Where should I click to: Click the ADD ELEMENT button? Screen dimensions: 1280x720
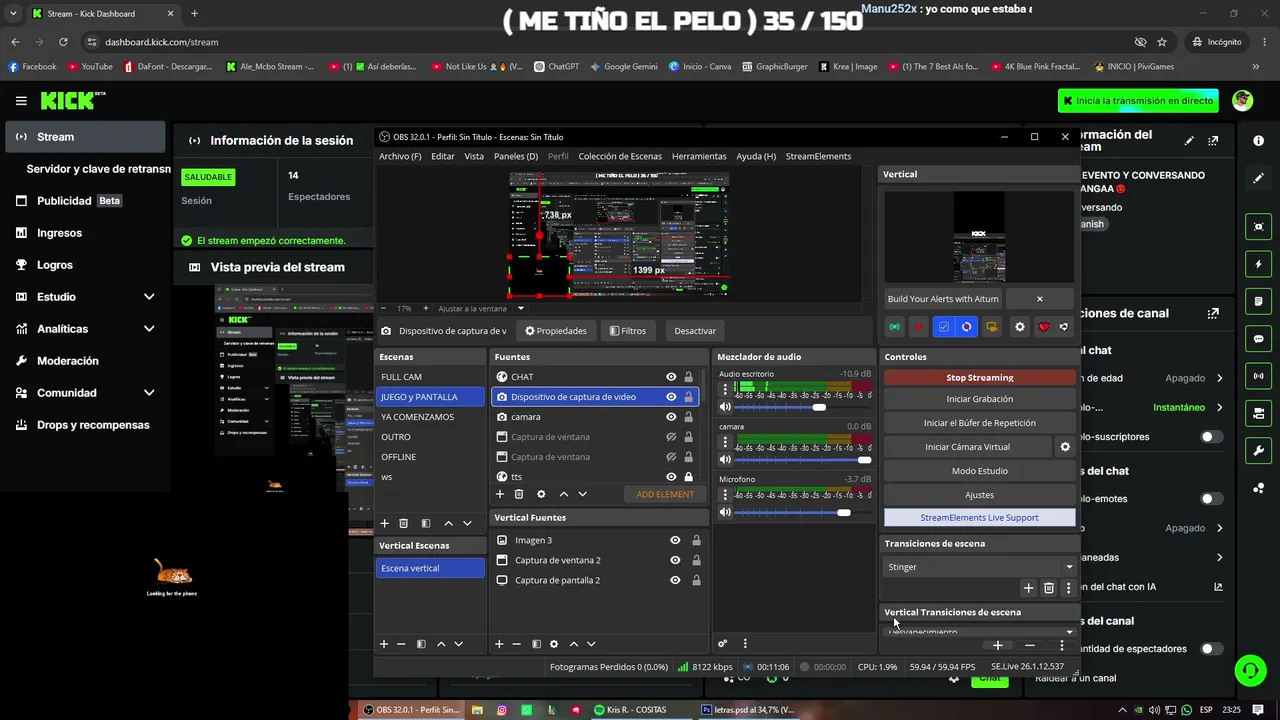(x=665, y=494)
